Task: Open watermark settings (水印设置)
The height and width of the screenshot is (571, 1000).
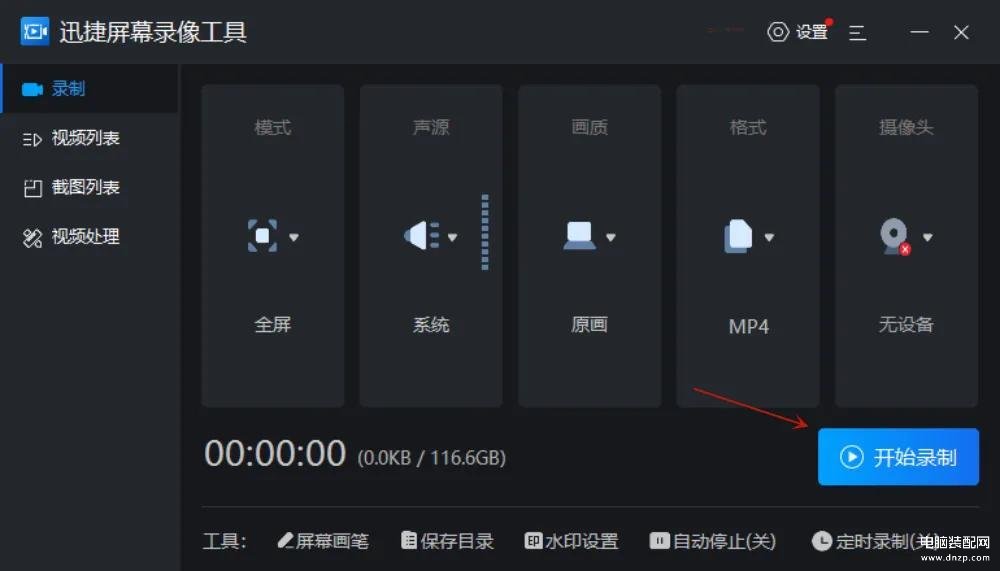Action: [x=571, y=541]
